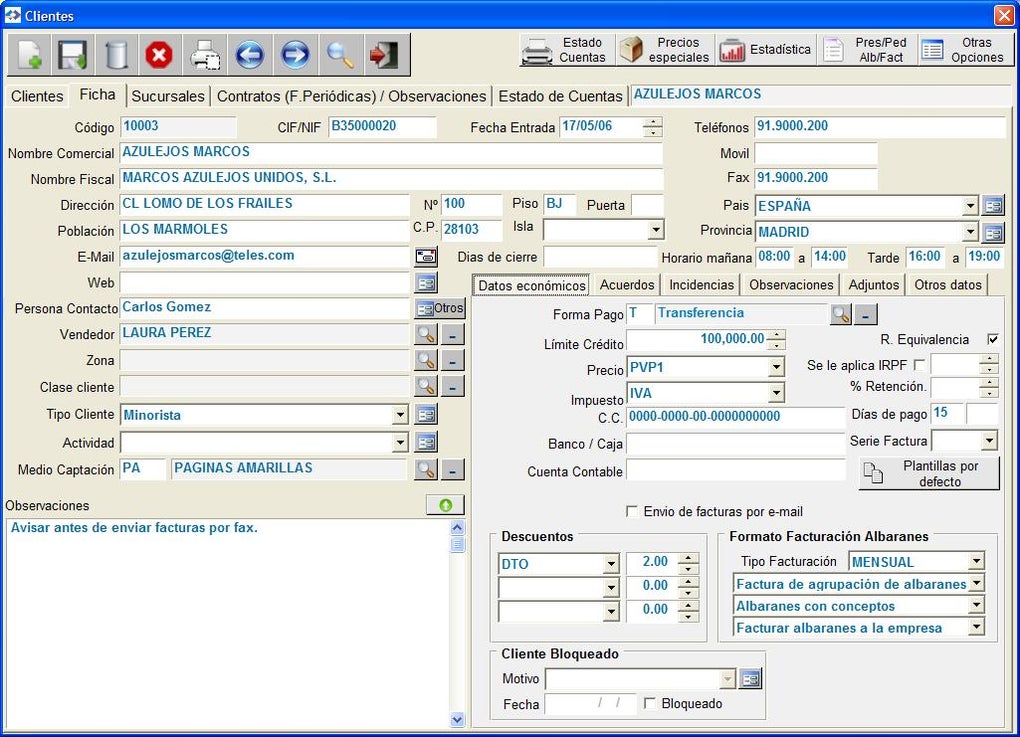Expand the Impuesto IVA dropdown
1020x737 pixels.
tap(776, 393)
